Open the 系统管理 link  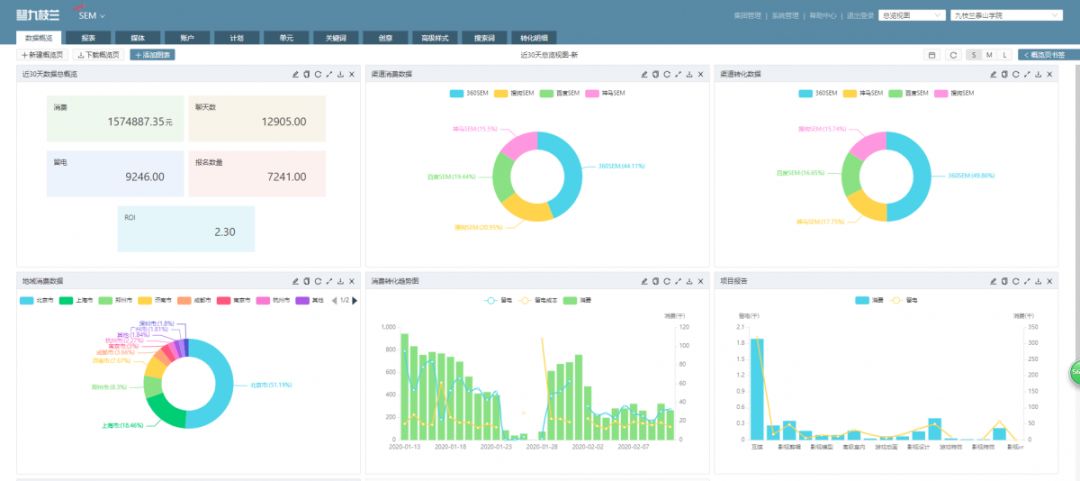coord(785,15)
